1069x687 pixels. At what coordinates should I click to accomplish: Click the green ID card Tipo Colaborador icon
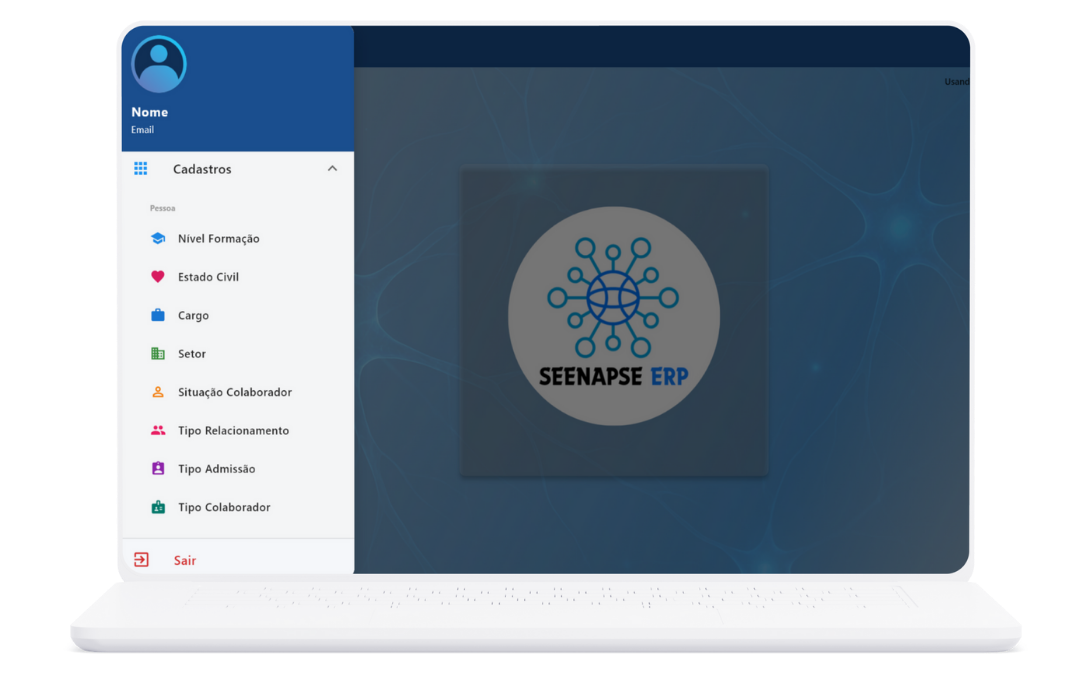pos(158,508)
